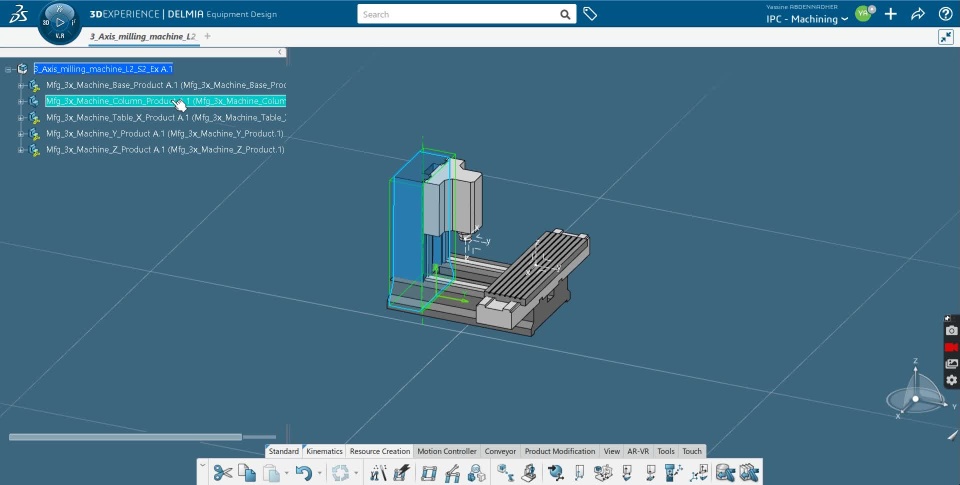
Task: Switch to the Motion Controller tab
Action: click(446, 451)
